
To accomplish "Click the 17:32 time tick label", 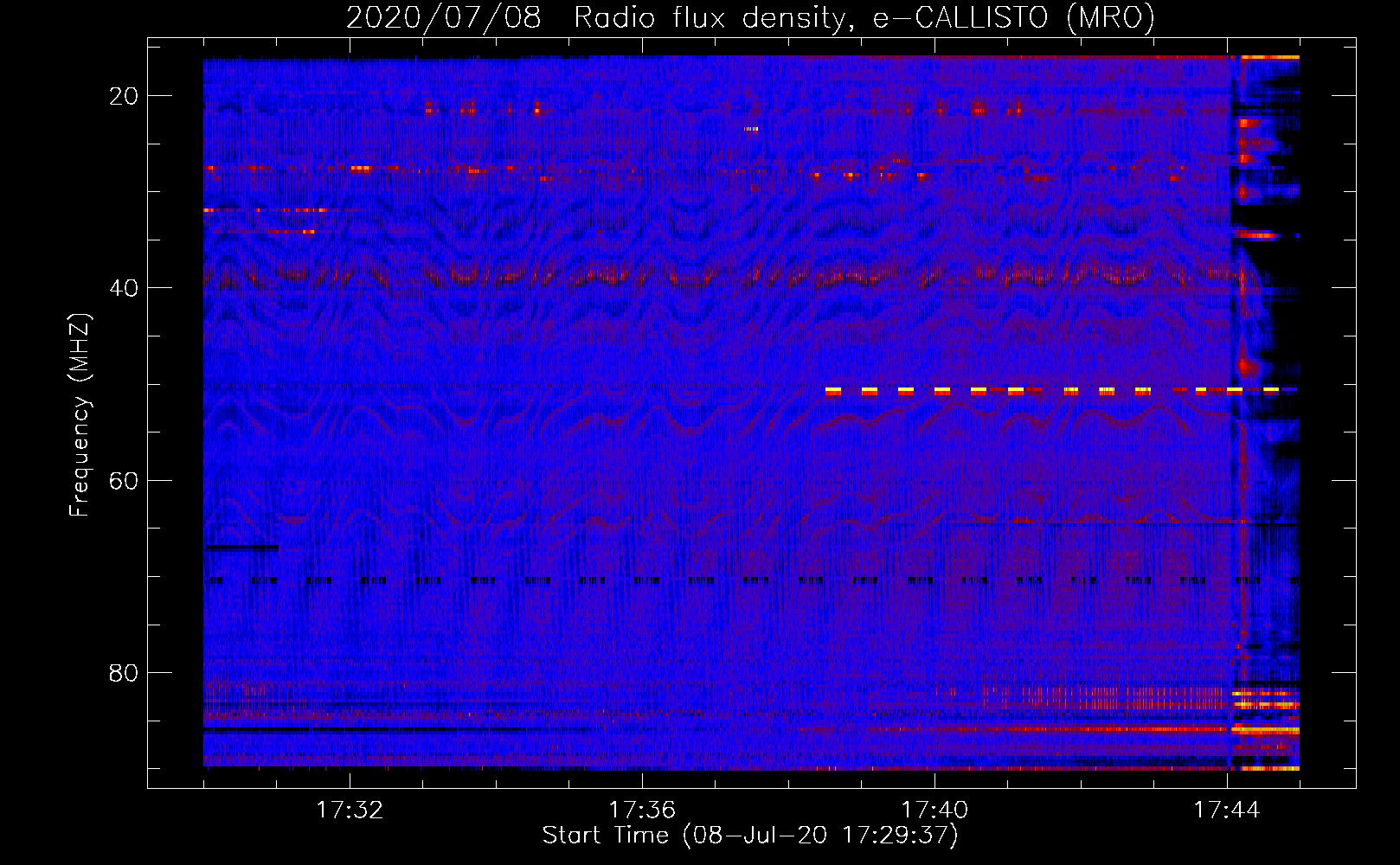I will click(350, 811).
